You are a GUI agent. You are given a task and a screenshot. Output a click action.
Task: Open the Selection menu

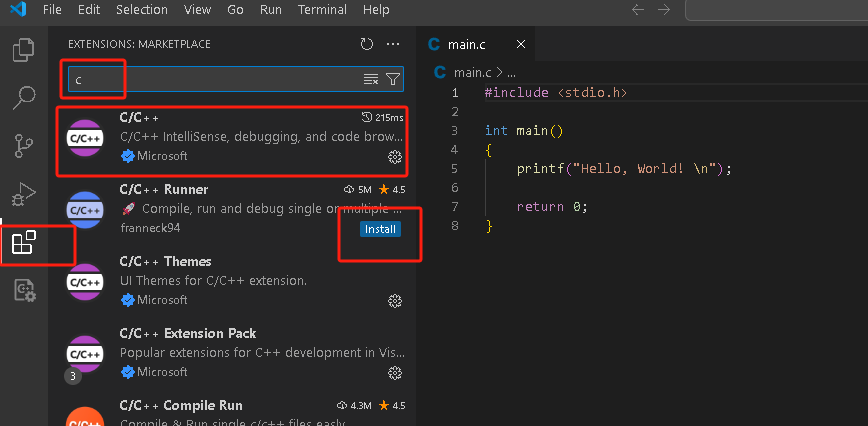coord(142,9)
